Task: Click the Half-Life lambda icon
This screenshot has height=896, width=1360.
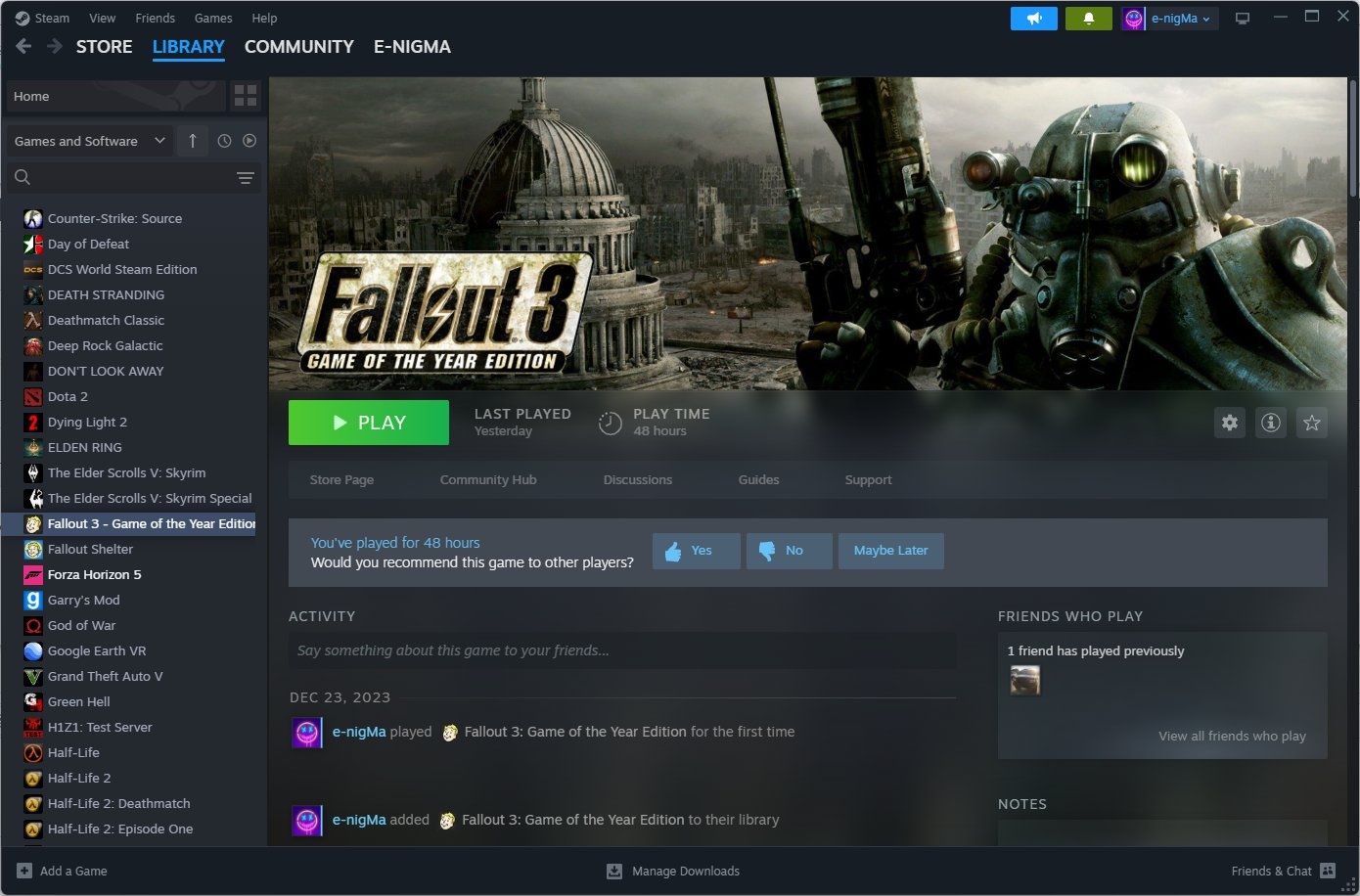Action: tap(33, 752)
